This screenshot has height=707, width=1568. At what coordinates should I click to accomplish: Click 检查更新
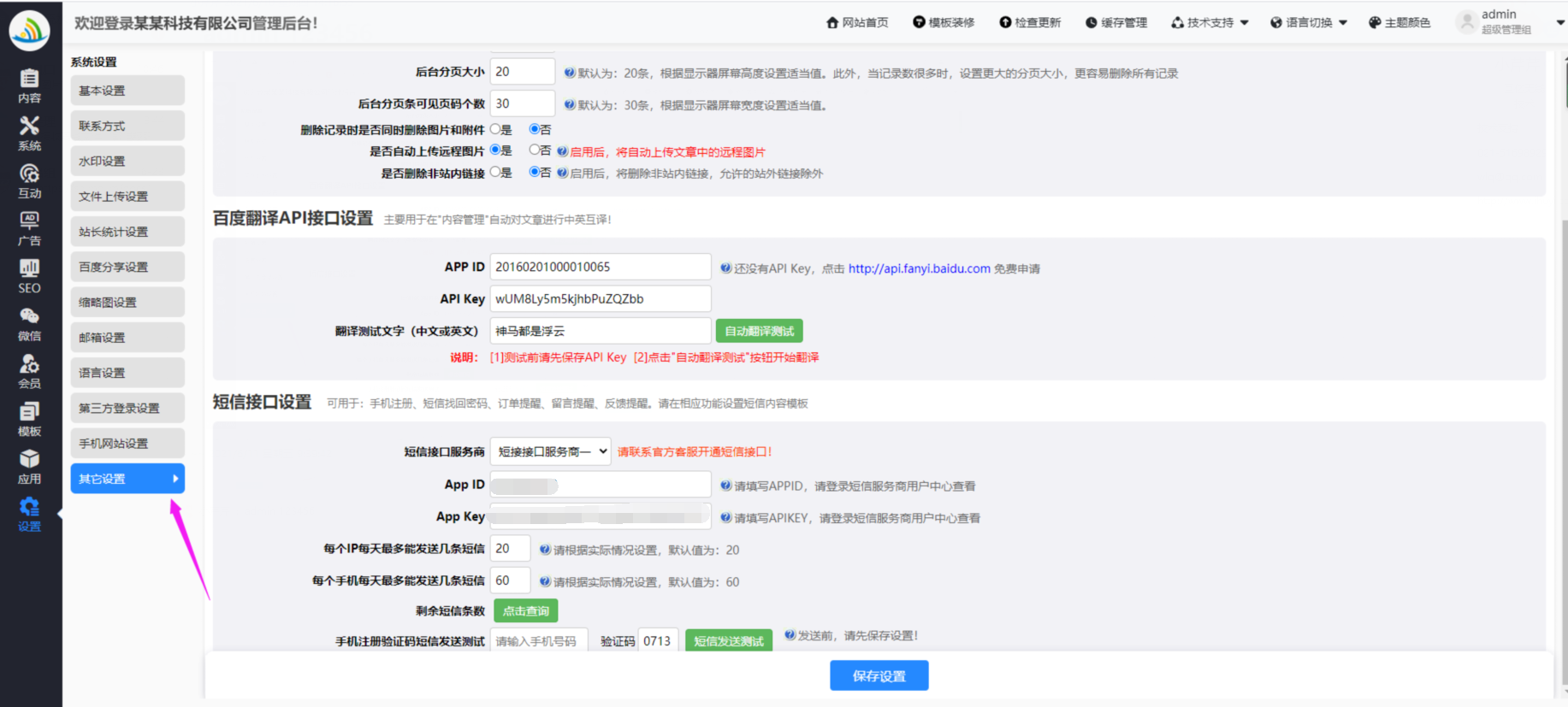click(1030, 23)
